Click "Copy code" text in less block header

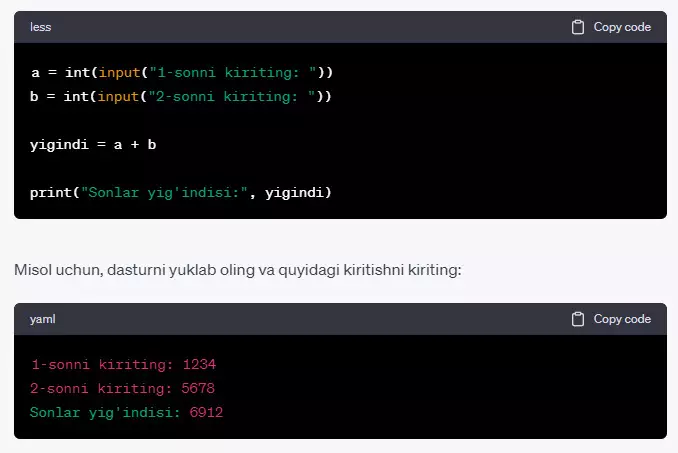(622, 27)
